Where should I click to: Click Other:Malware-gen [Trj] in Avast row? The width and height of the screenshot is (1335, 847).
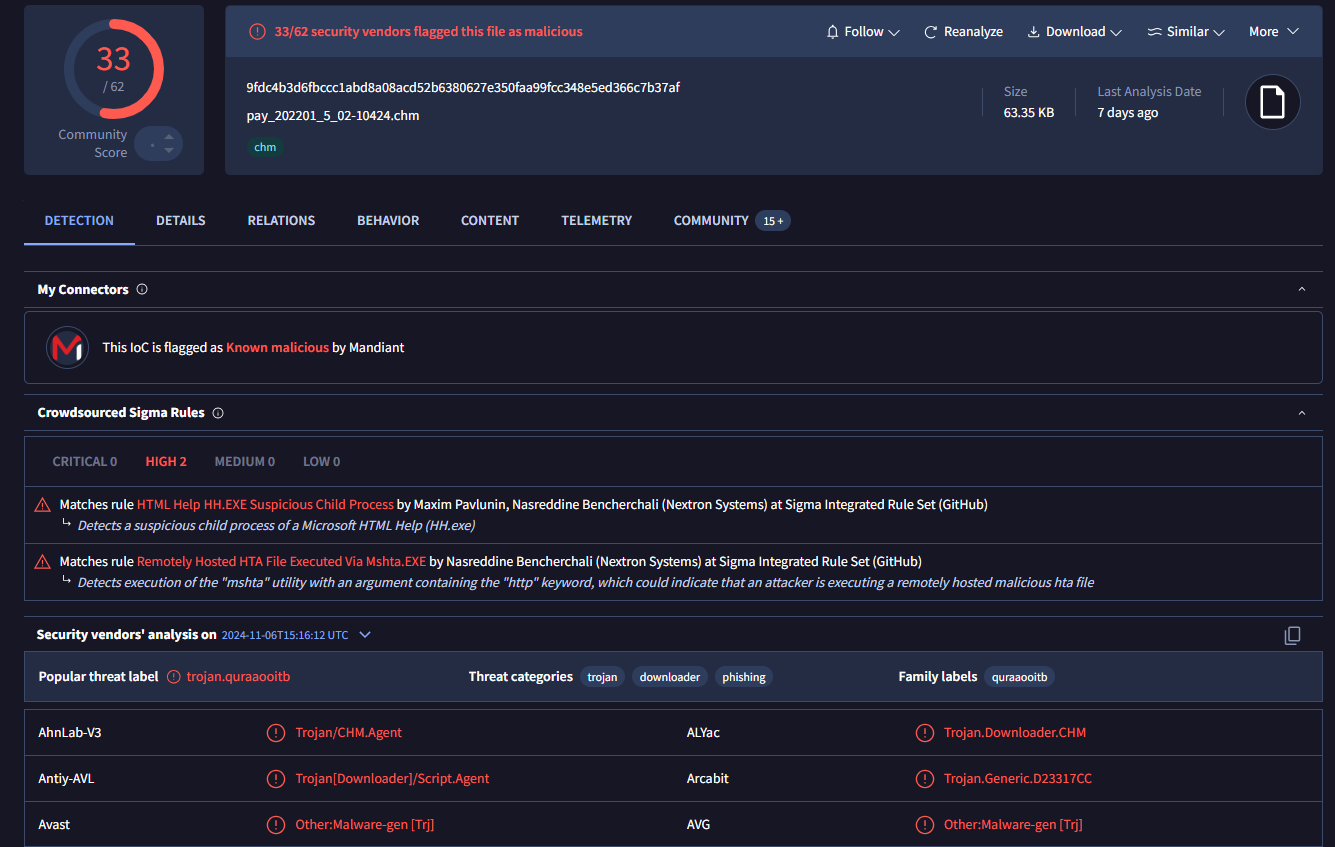[x=365, y=825]
